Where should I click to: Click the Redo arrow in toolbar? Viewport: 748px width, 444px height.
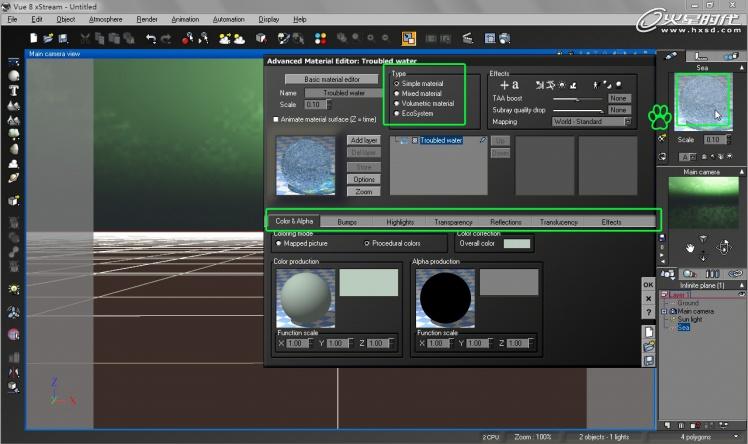coord(166,38)
